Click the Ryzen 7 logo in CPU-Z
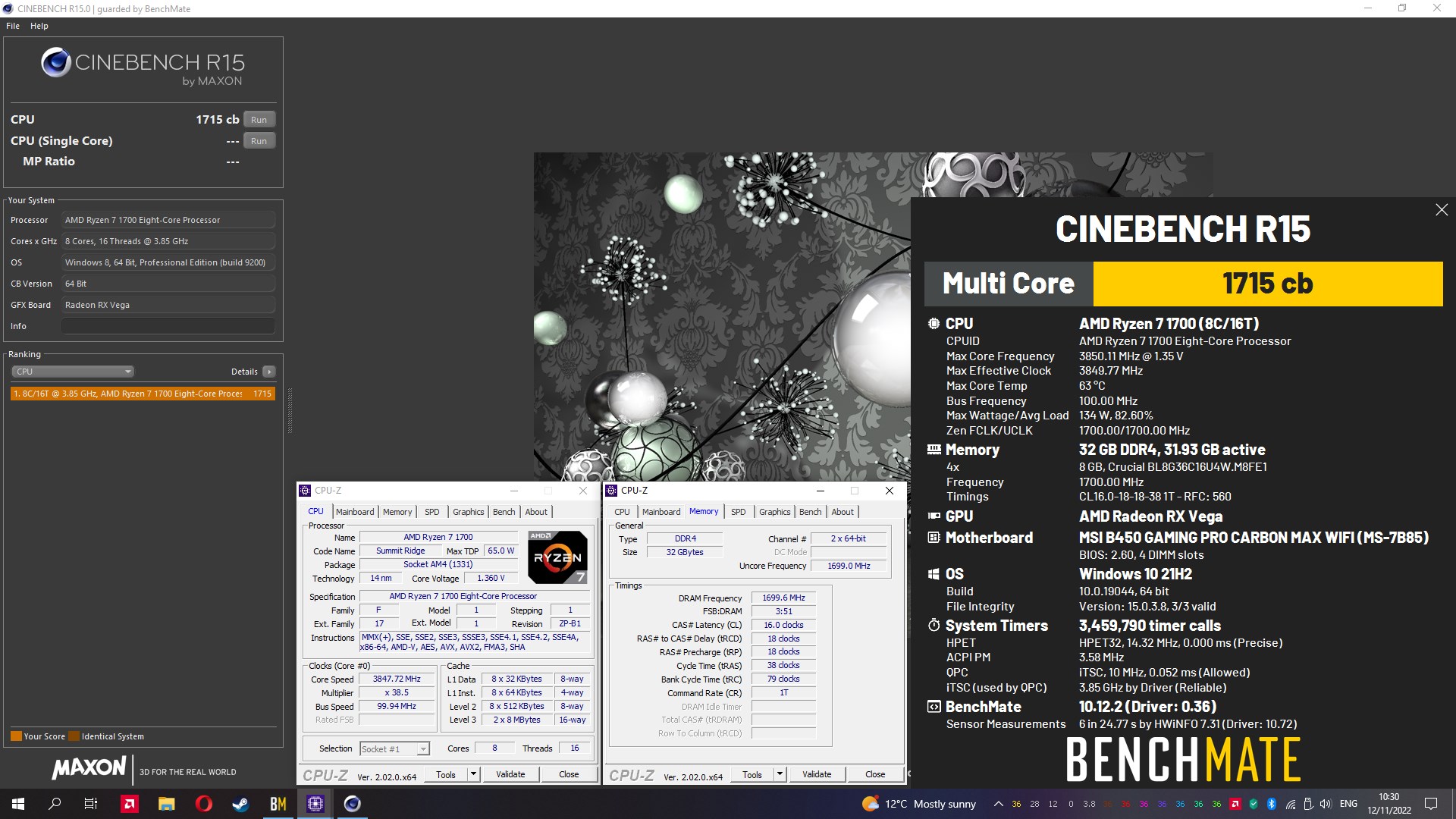Image resolution: width=1456 pixels, height=819 pixels. [557, 557]
